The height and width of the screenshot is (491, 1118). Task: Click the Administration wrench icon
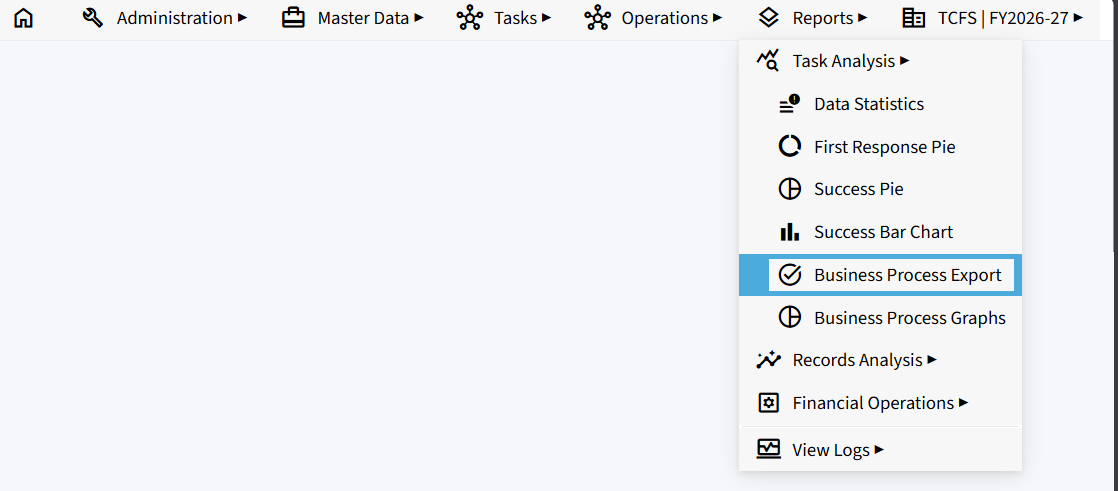93,18
